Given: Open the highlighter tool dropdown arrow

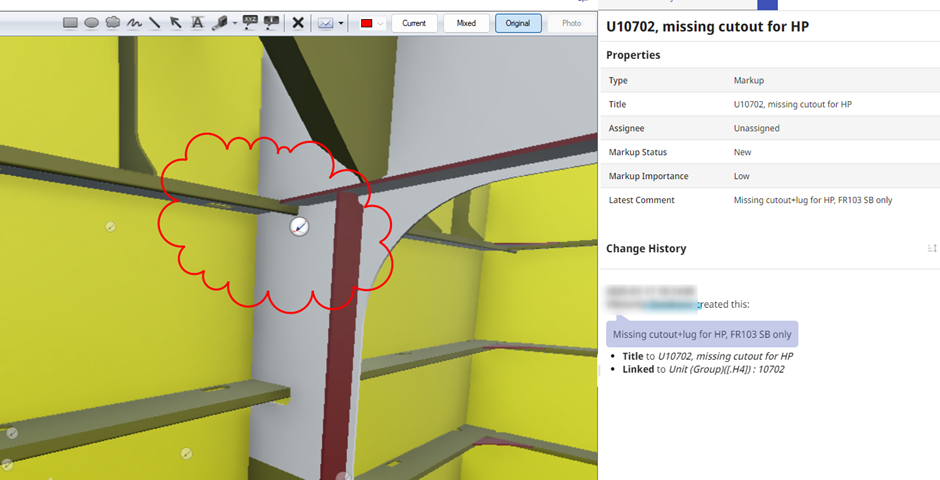Looking at the screenshot, I should pos(234,23).
